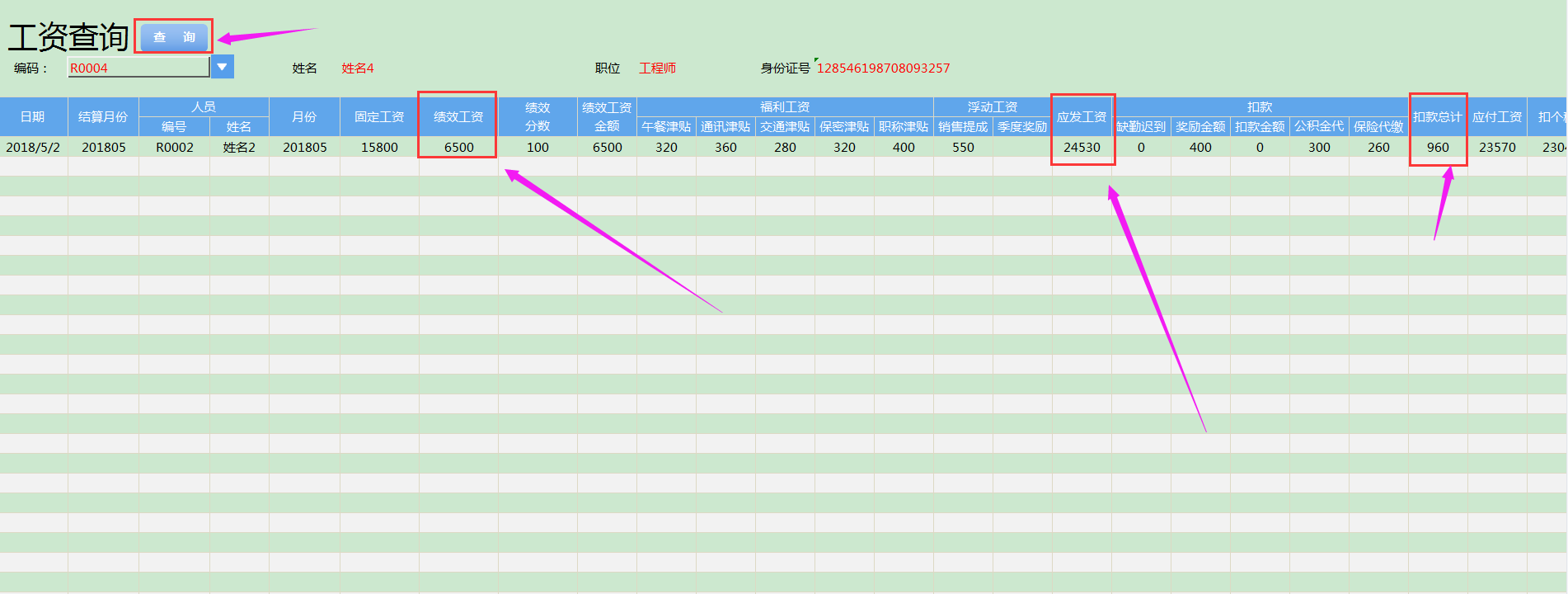Select the 保险代缴 cell 260
Viewport: 1568px width, 594px height.
tap(1378, 147)
